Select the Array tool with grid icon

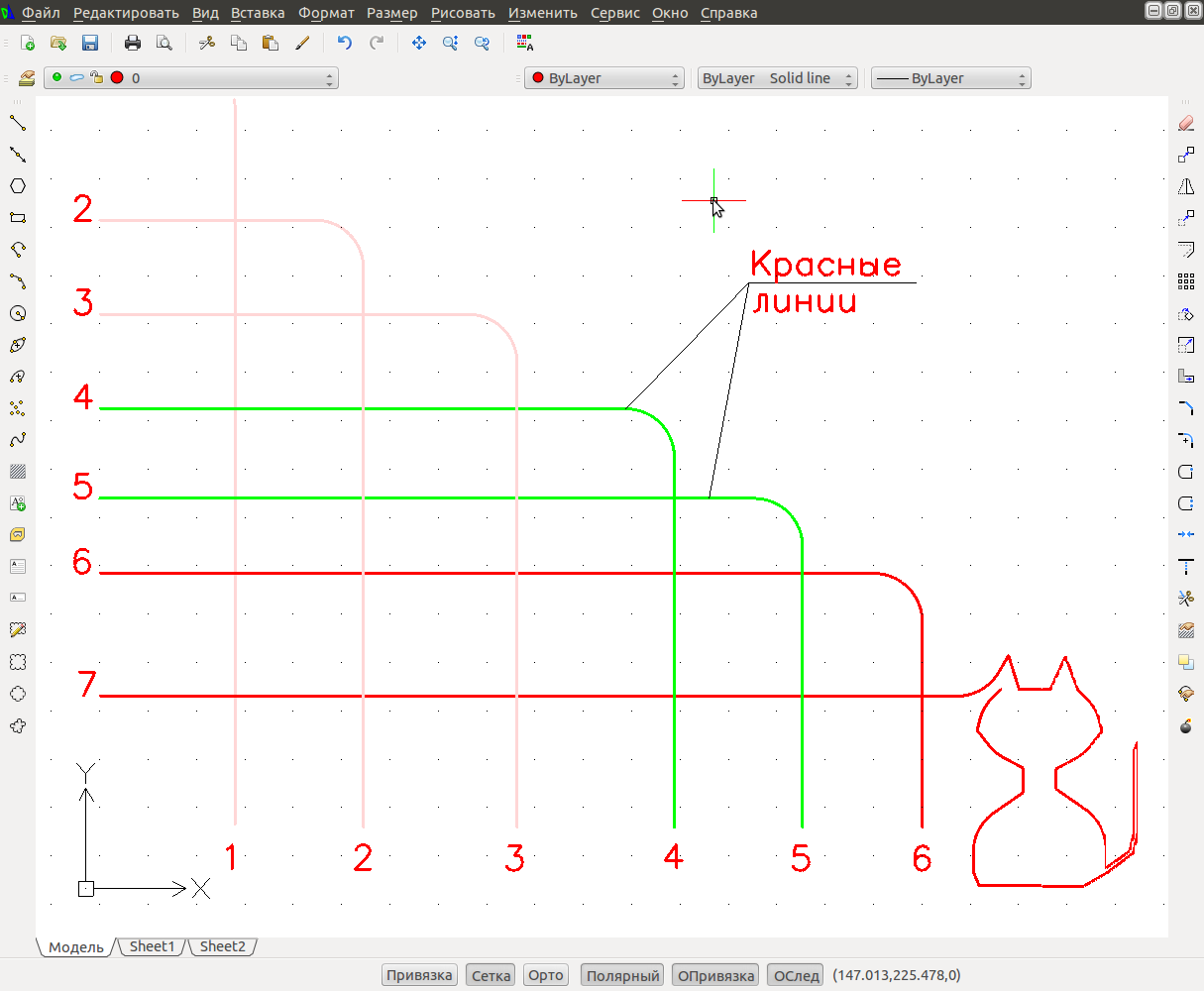click(1185, 281)
